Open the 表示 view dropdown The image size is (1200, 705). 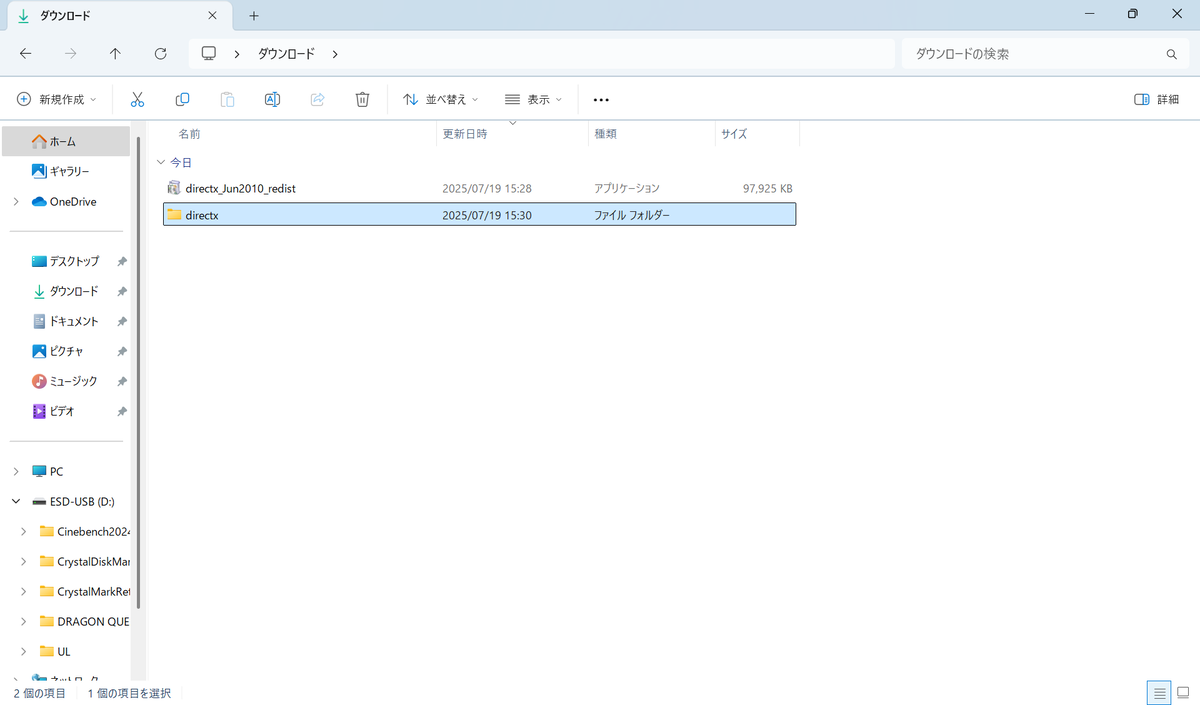coord(533,99)
